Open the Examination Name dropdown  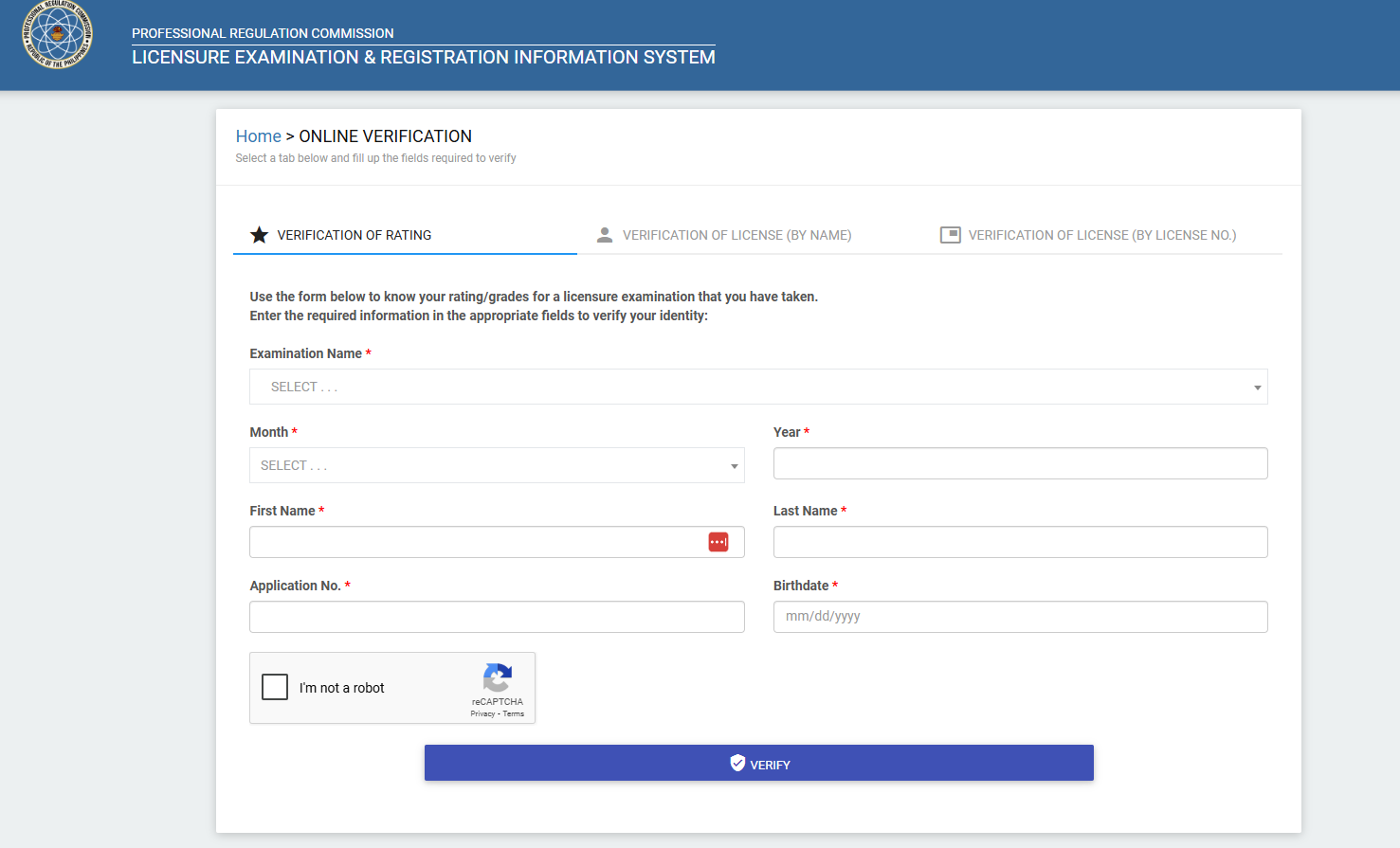click(x=758, y=387)
